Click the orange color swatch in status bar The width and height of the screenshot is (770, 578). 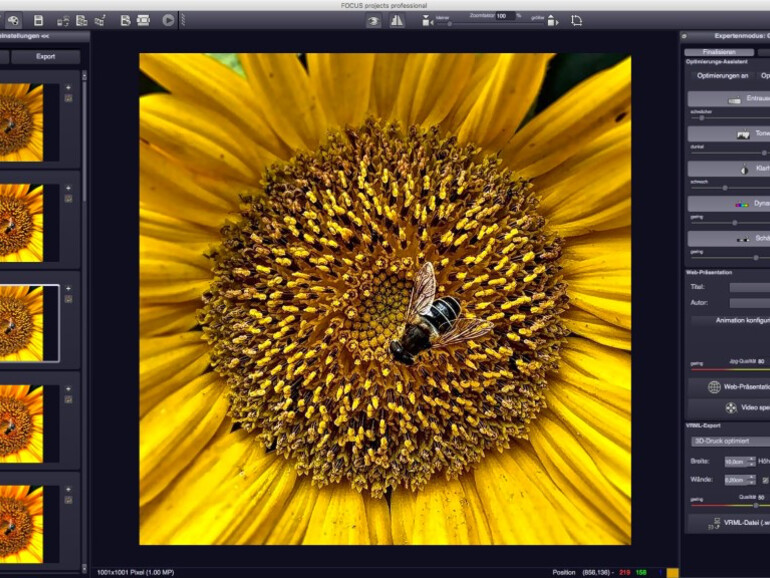(673, 573)
